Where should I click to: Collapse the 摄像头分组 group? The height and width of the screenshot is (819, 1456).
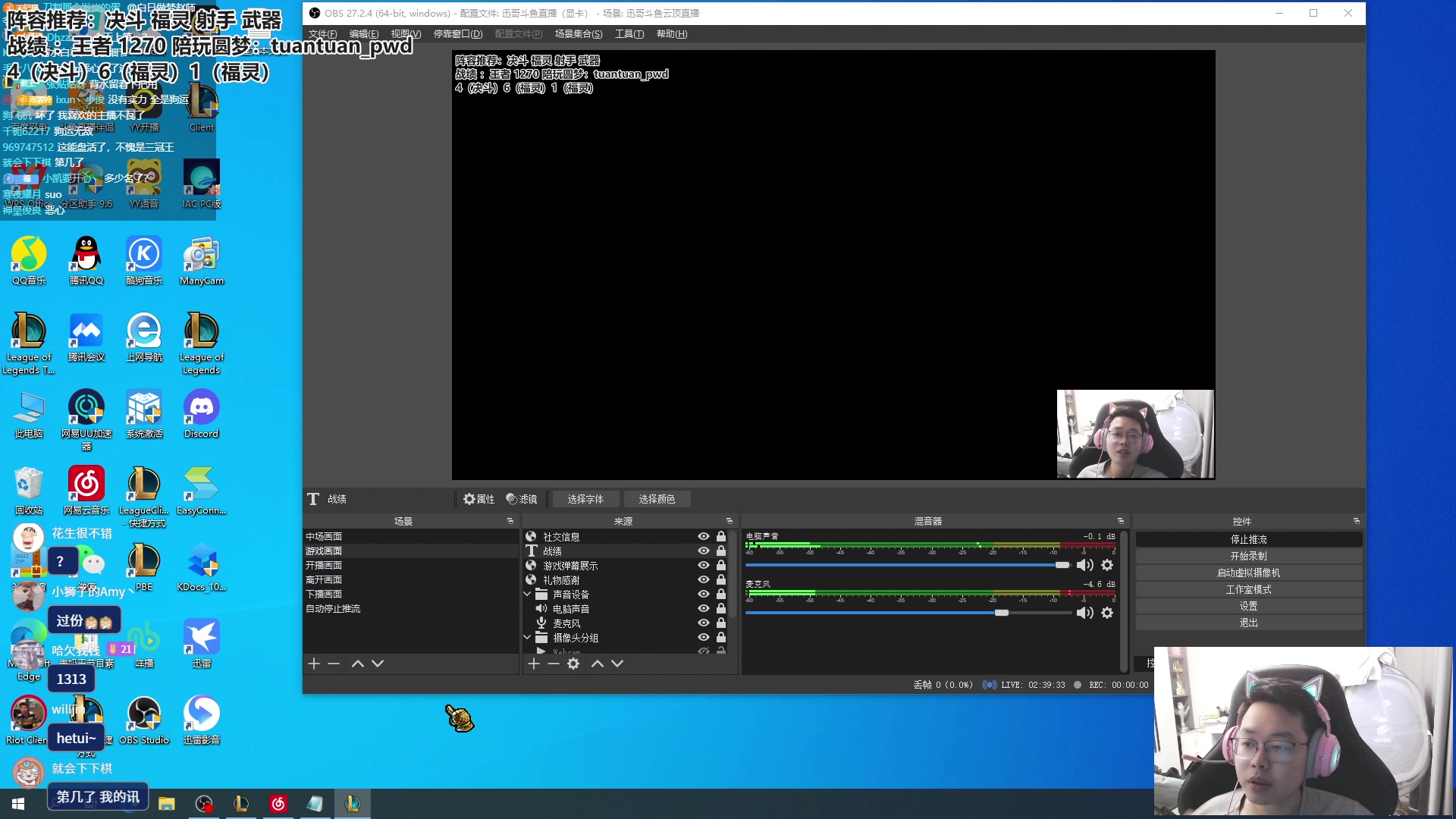coord(527,638)
